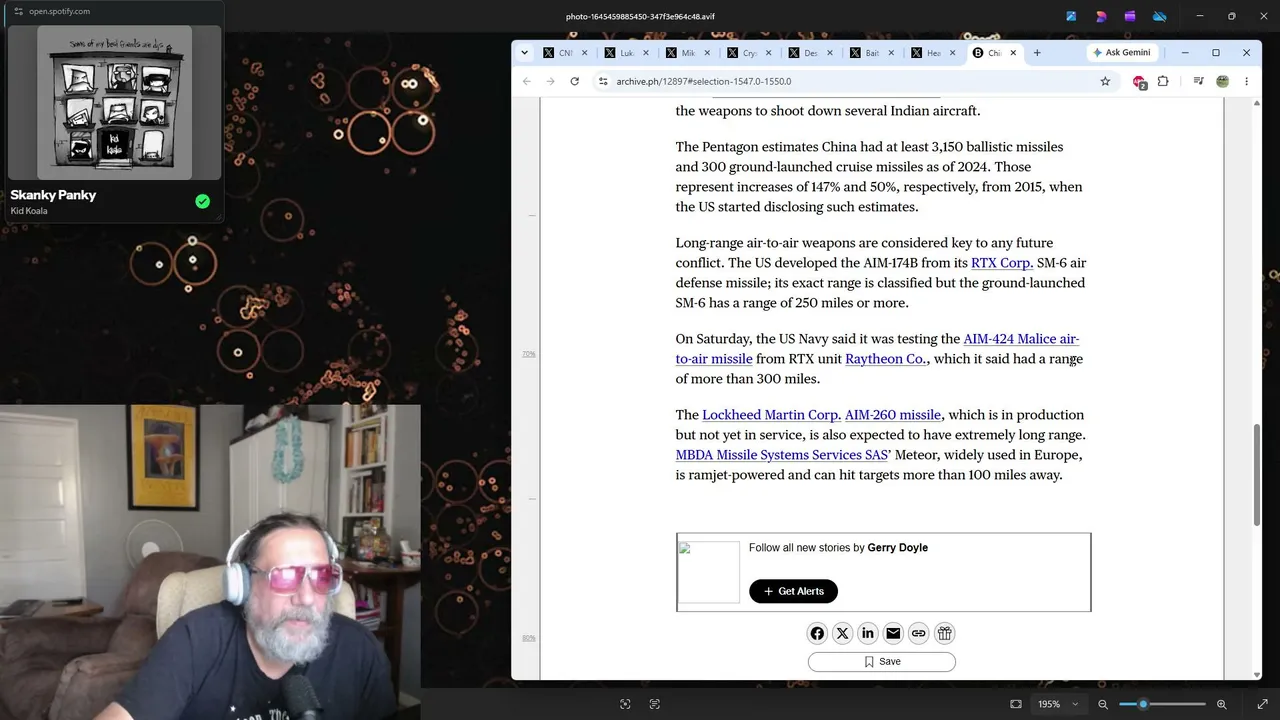Click the red extension icon with badge
The height and width of the screenshot is (720, 1280).
click(x=1139, y=82)
